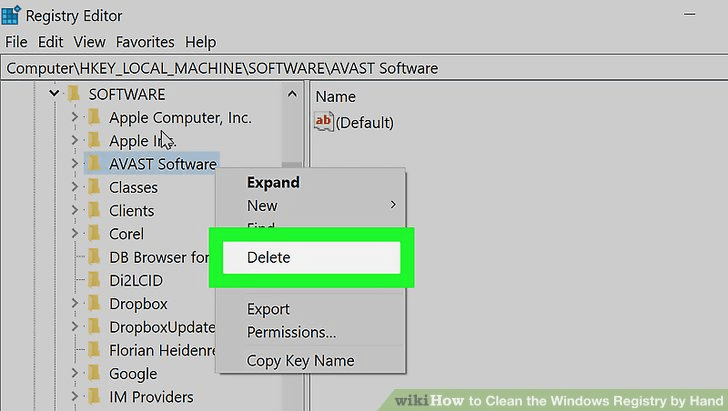This screenshot has width=728, height=411.
Task: Click the tree scrollbar up arrow
Action: click(x=292, y=94)
